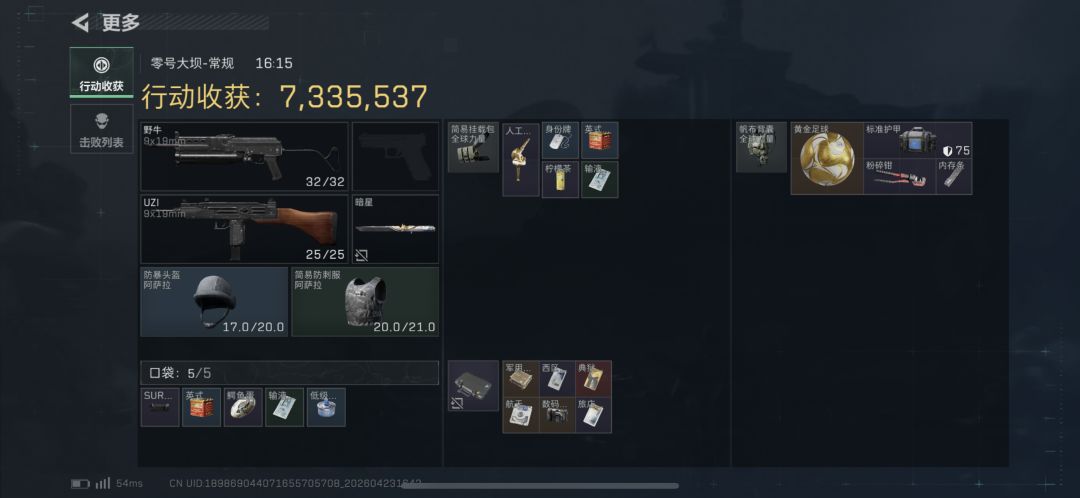The width and height of the screenshot is (1080, 498).
Task: Tap the 军用 item in safe box
Action: point(521,379)
